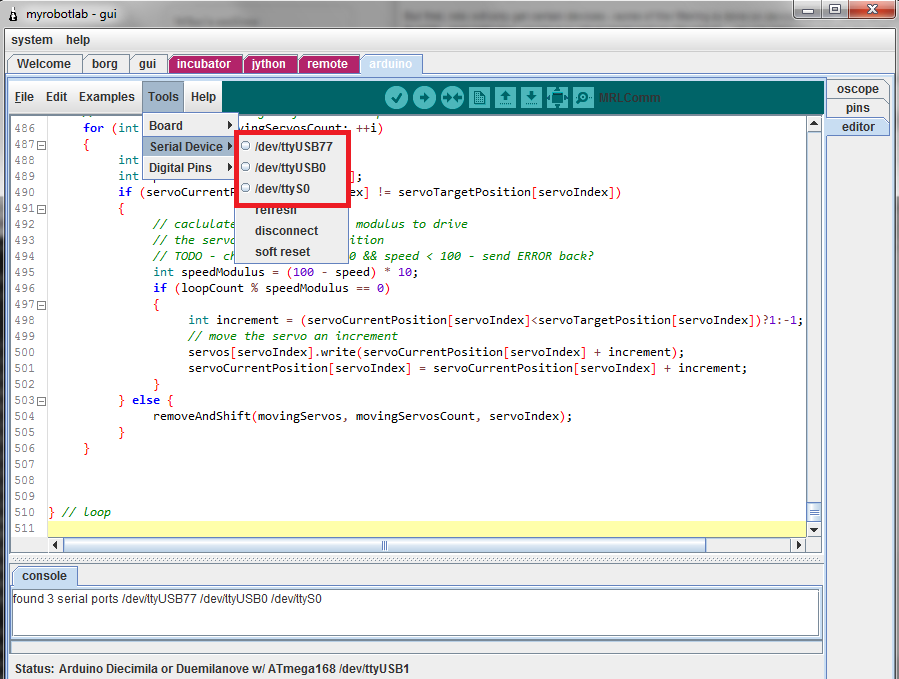This screenshot has height=679, width=899.
Task: Select the /dev/ttyUSB77 serial device
Action: click(x=292, y=146)
